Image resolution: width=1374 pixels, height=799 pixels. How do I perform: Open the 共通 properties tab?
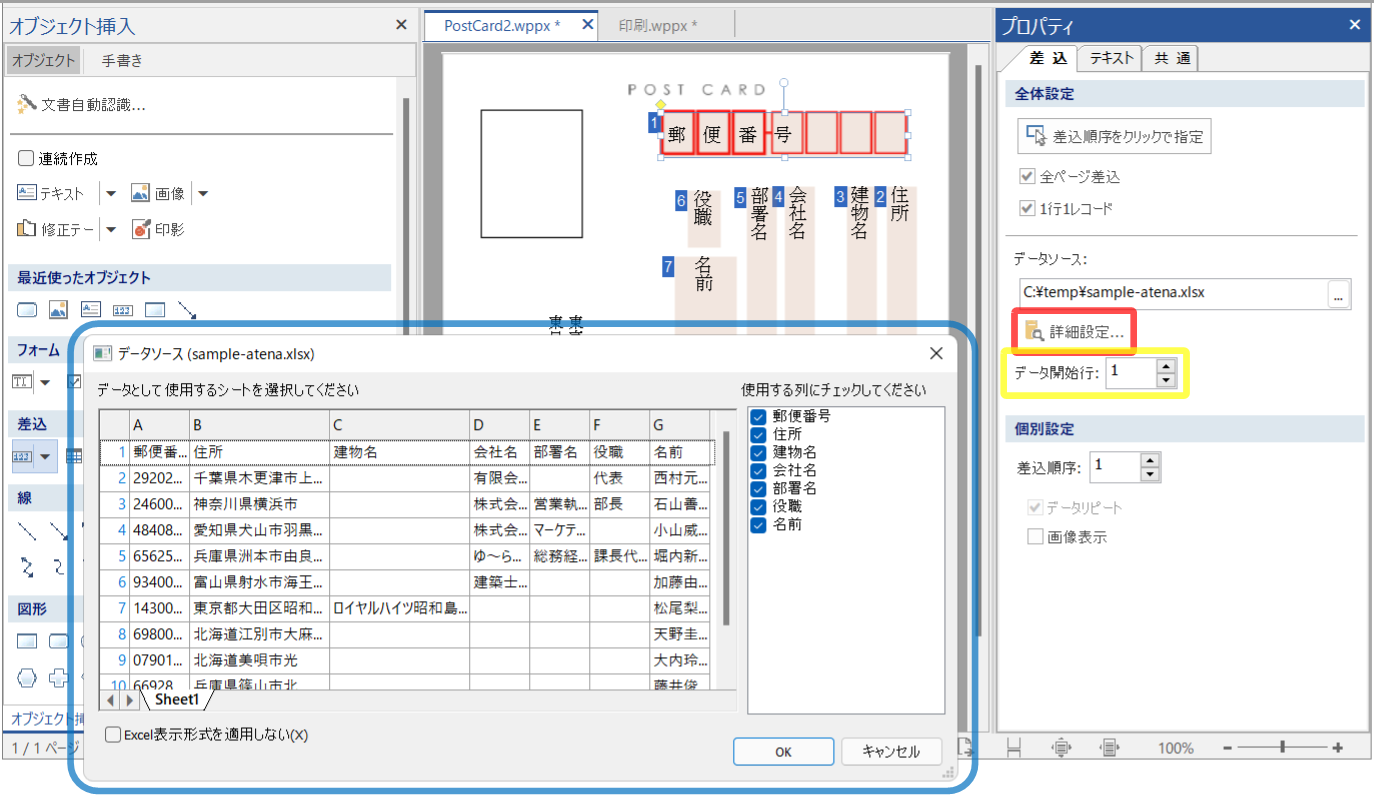click(x=1172, y=58)
